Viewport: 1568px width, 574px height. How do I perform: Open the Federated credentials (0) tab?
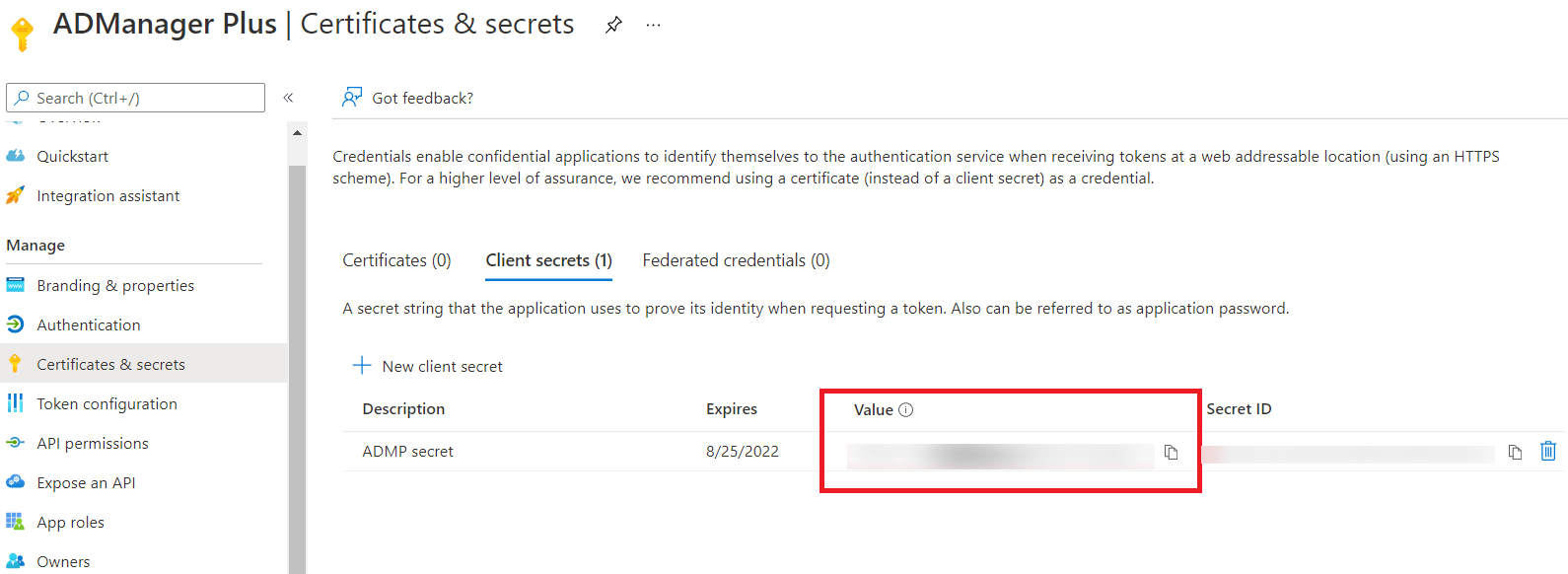pos(736,260)
